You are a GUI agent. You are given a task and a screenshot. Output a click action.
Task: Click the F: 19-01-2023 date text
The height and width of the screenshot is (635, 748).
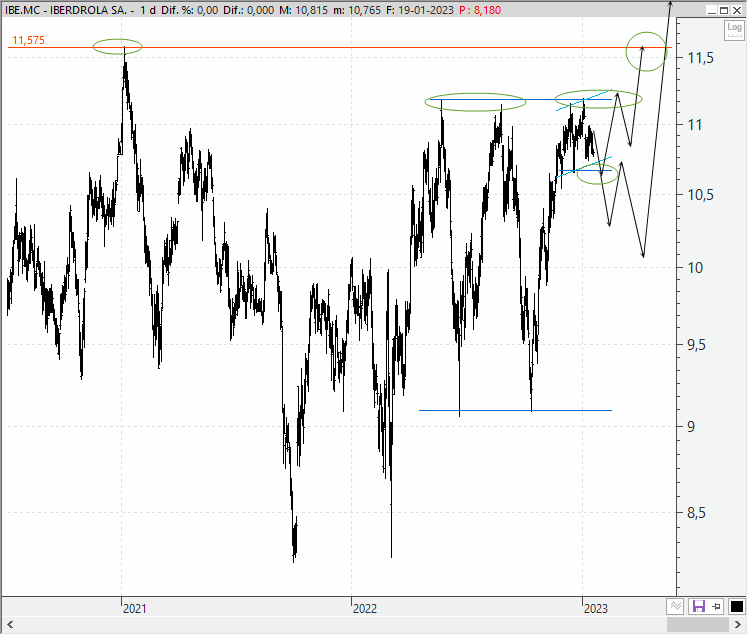(420, 10)
